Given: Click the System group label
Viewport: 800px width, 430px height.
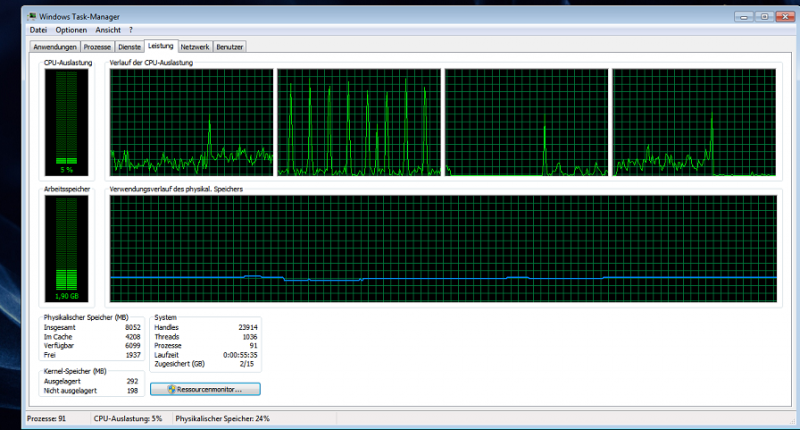Looking at the screenshot, I should click(x=165, y=317).
